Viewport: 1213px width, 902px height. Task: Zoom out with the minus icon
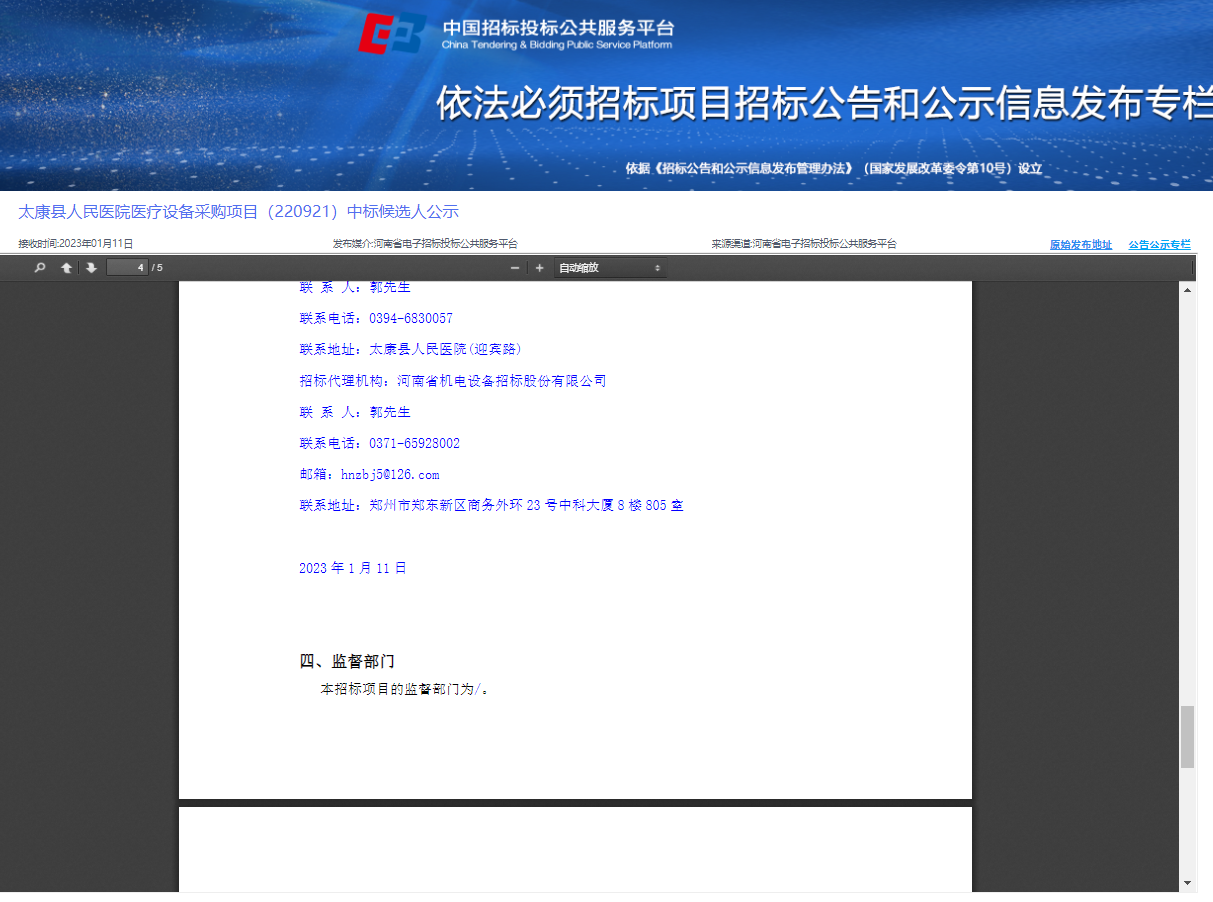515,268
